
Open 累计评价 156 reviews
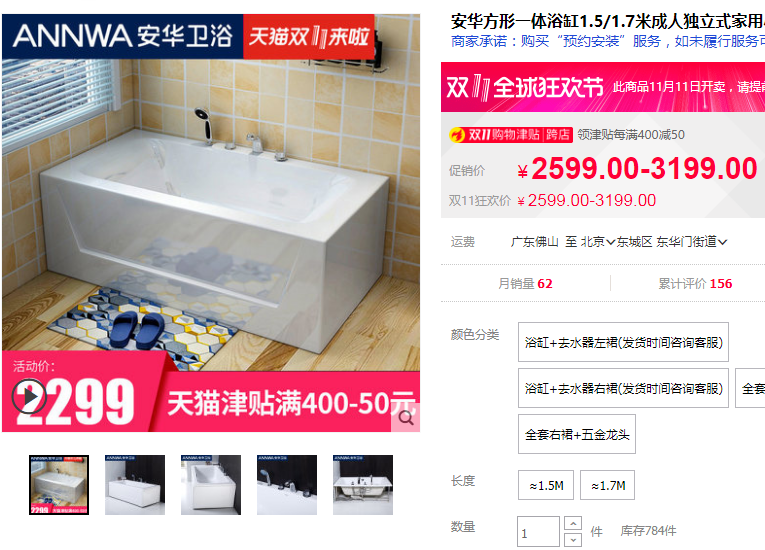[695, 284]
